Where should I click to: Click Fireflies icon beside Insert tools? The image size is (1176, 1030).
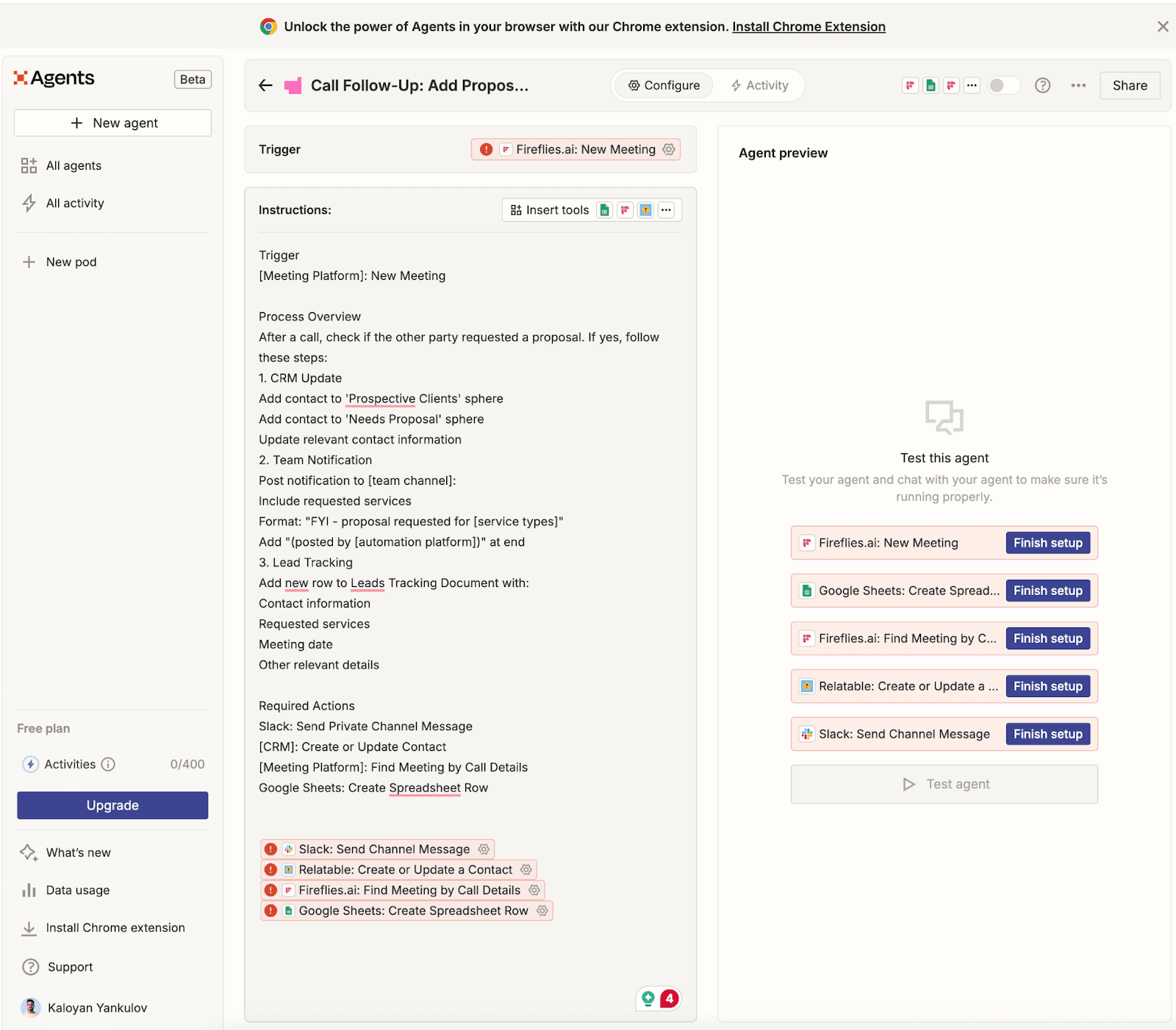625,210
